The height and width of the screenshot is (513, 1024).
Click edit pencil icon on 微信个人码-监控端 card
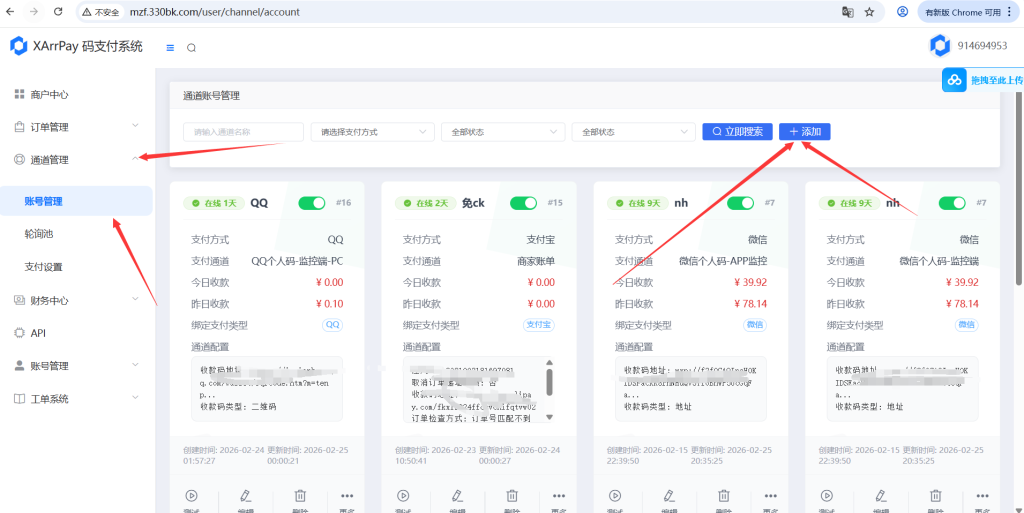click(x=880, y=495)
